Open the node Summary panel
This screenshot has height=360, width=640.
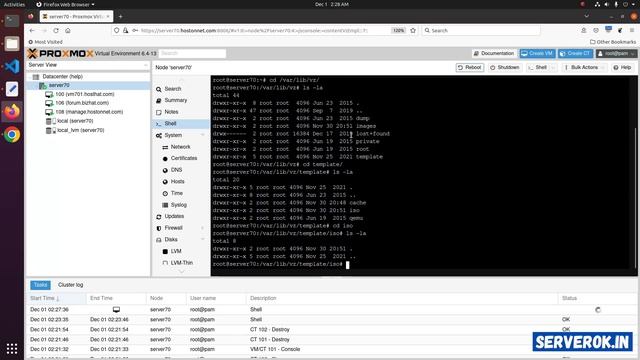tap(176, 100)
